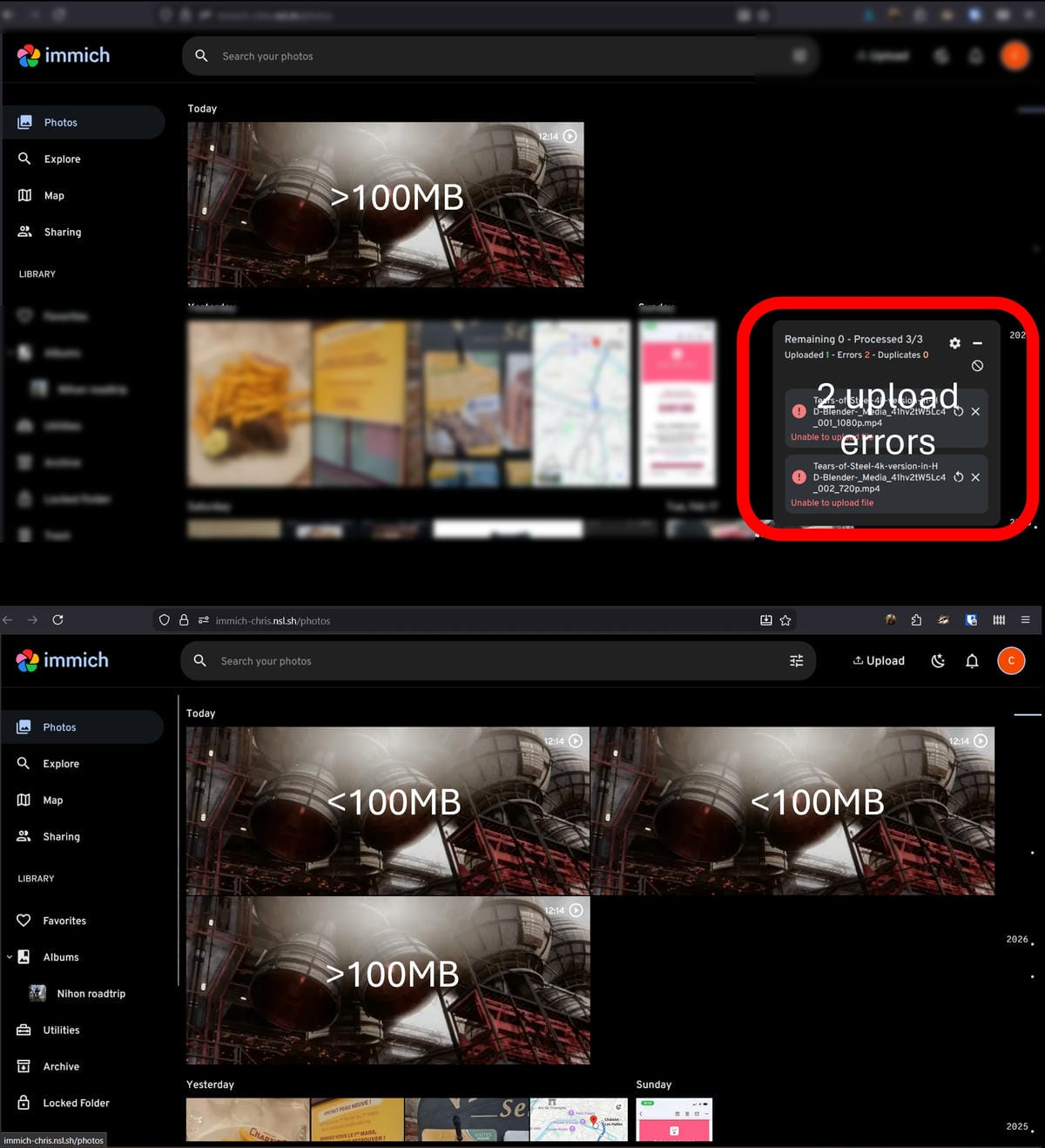This screenshot has height=1148, width=1045.
Task: Reload the immich page in the browser
Action: (x=57, y=620)
